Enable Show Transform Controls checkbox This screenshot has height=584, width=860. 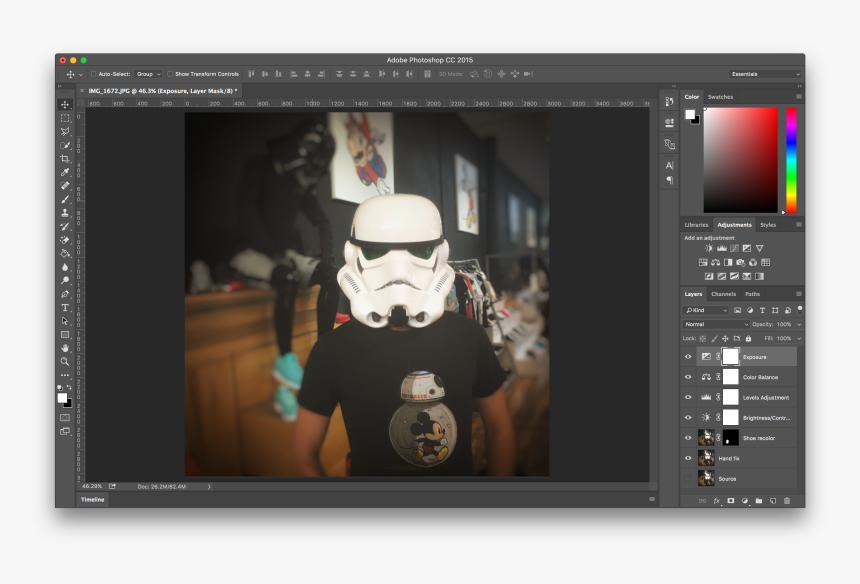(x=170, y=74)
